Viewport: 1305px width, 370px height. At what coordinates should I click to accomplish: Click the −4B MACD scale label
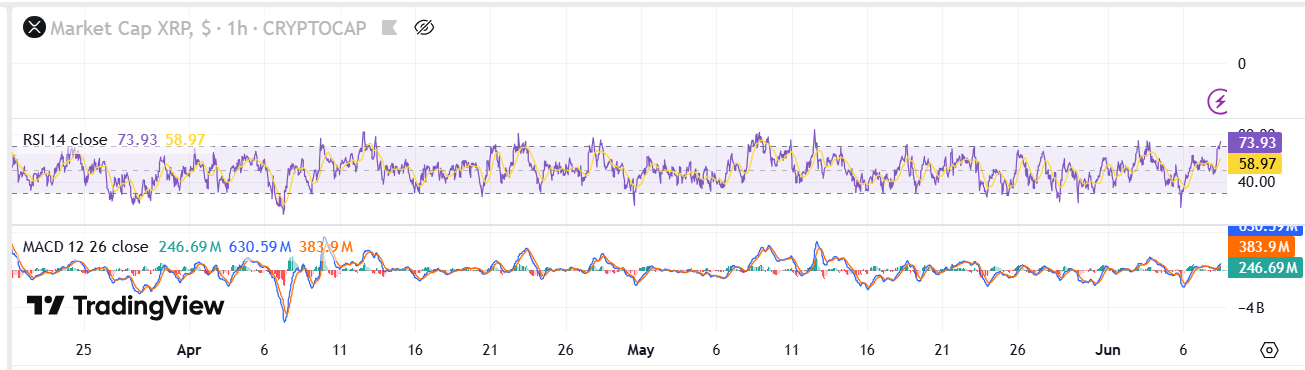click(x=1252, y=308)
